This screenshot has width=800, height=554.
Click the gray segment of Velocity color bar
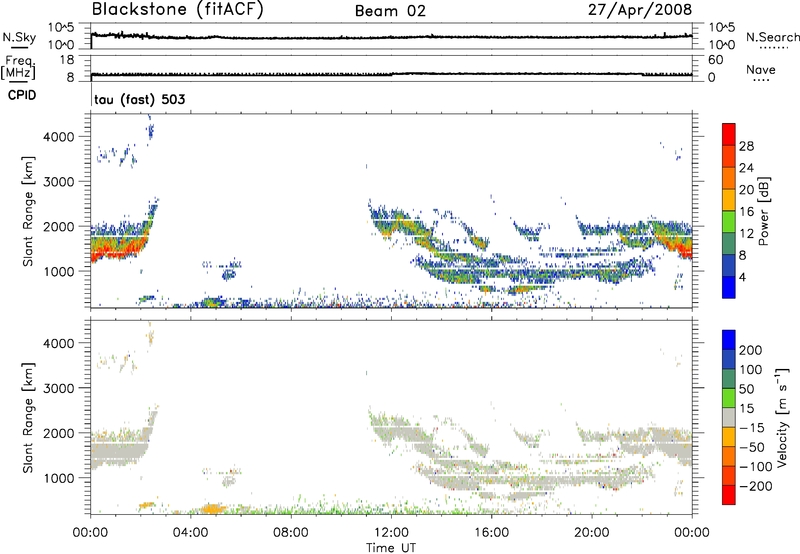pyautogui.click(x=729, y=417)
